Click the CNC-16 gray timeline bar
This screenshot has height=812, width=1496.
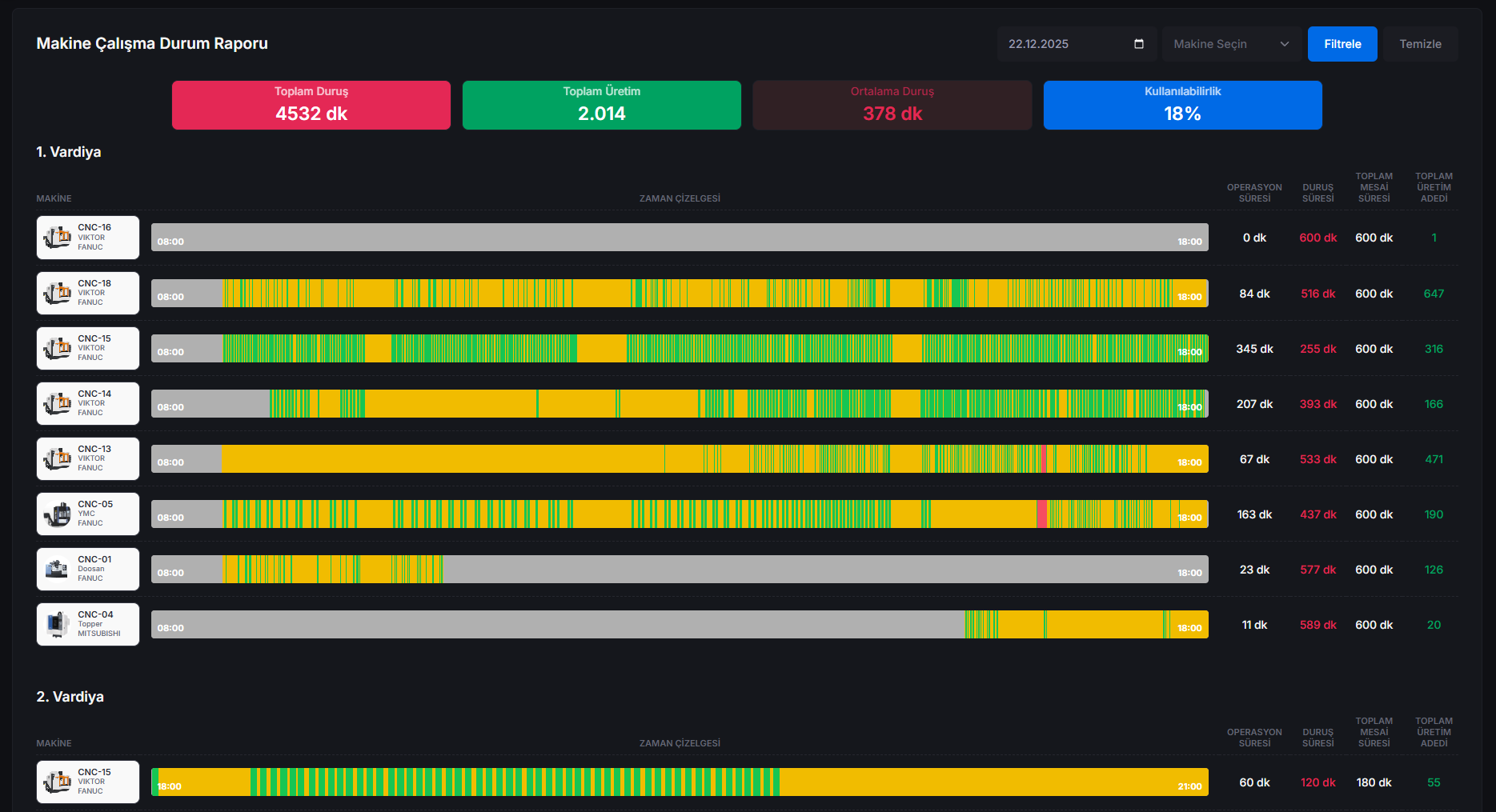point(679,238)
